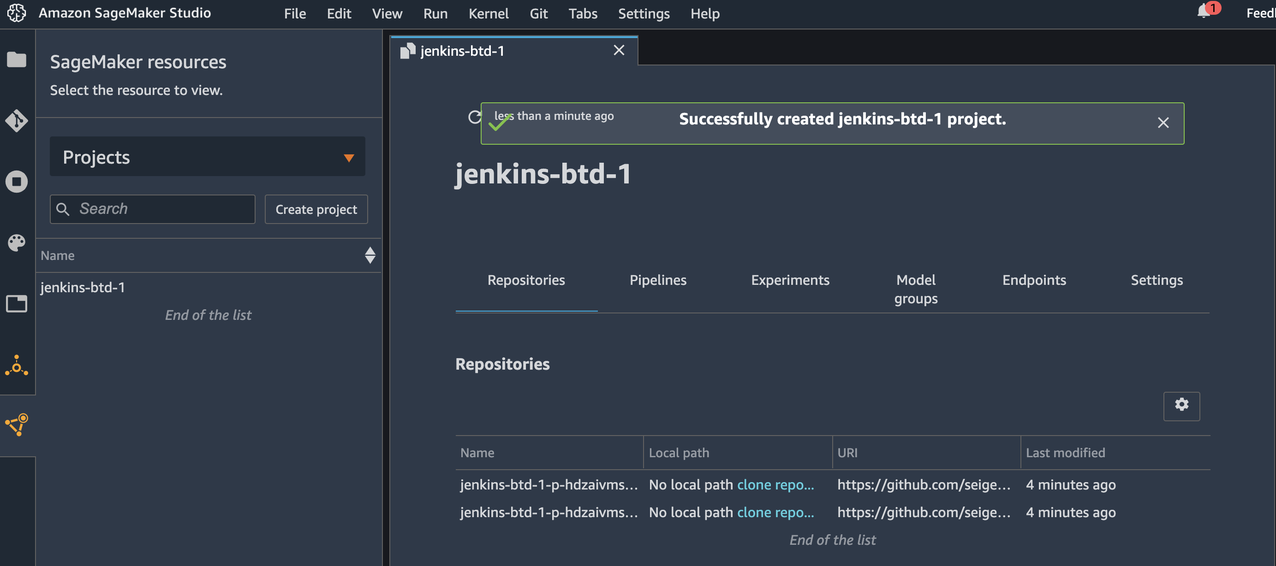Click the Last modified column header
Image resolution: width=1276 pixels, height=566 pixels.
pos(1065,452)
